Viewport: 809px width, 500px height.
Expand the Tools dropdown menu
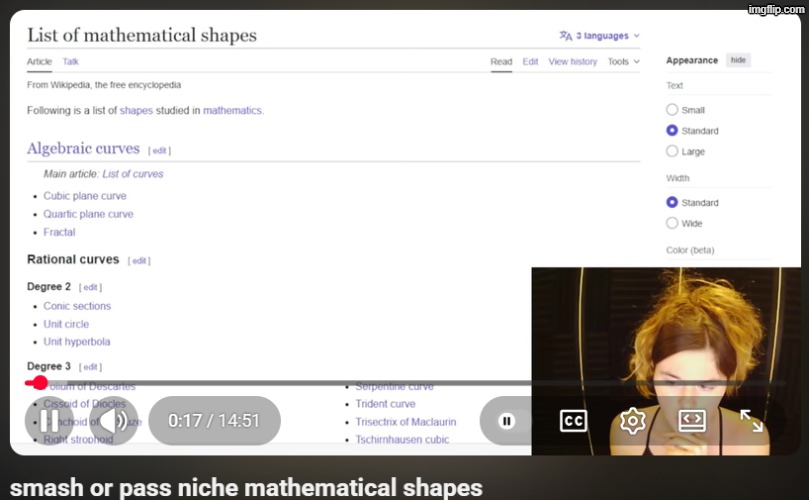623,62
